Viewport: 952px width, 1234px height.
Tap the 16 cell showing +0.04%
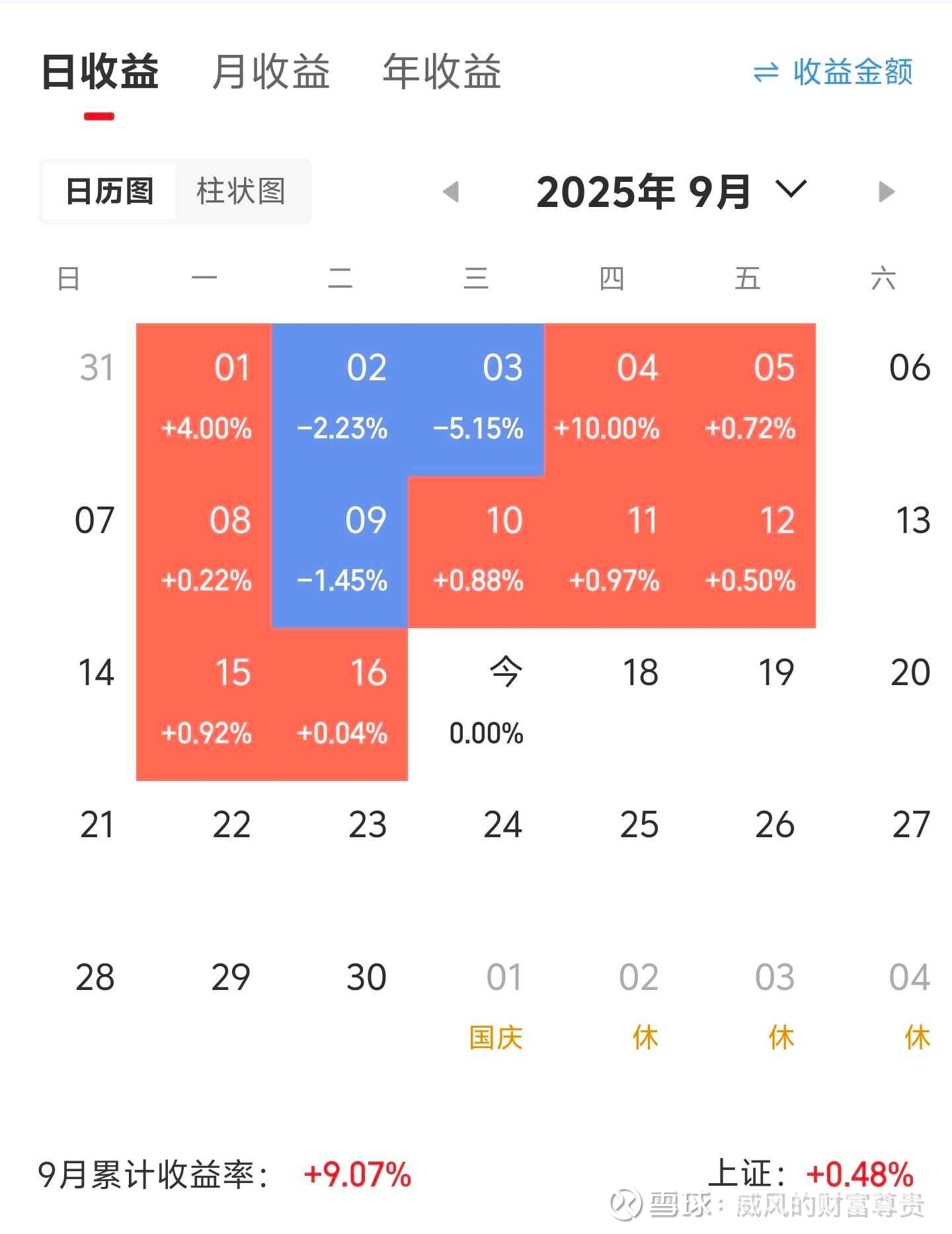click(340, 704)
